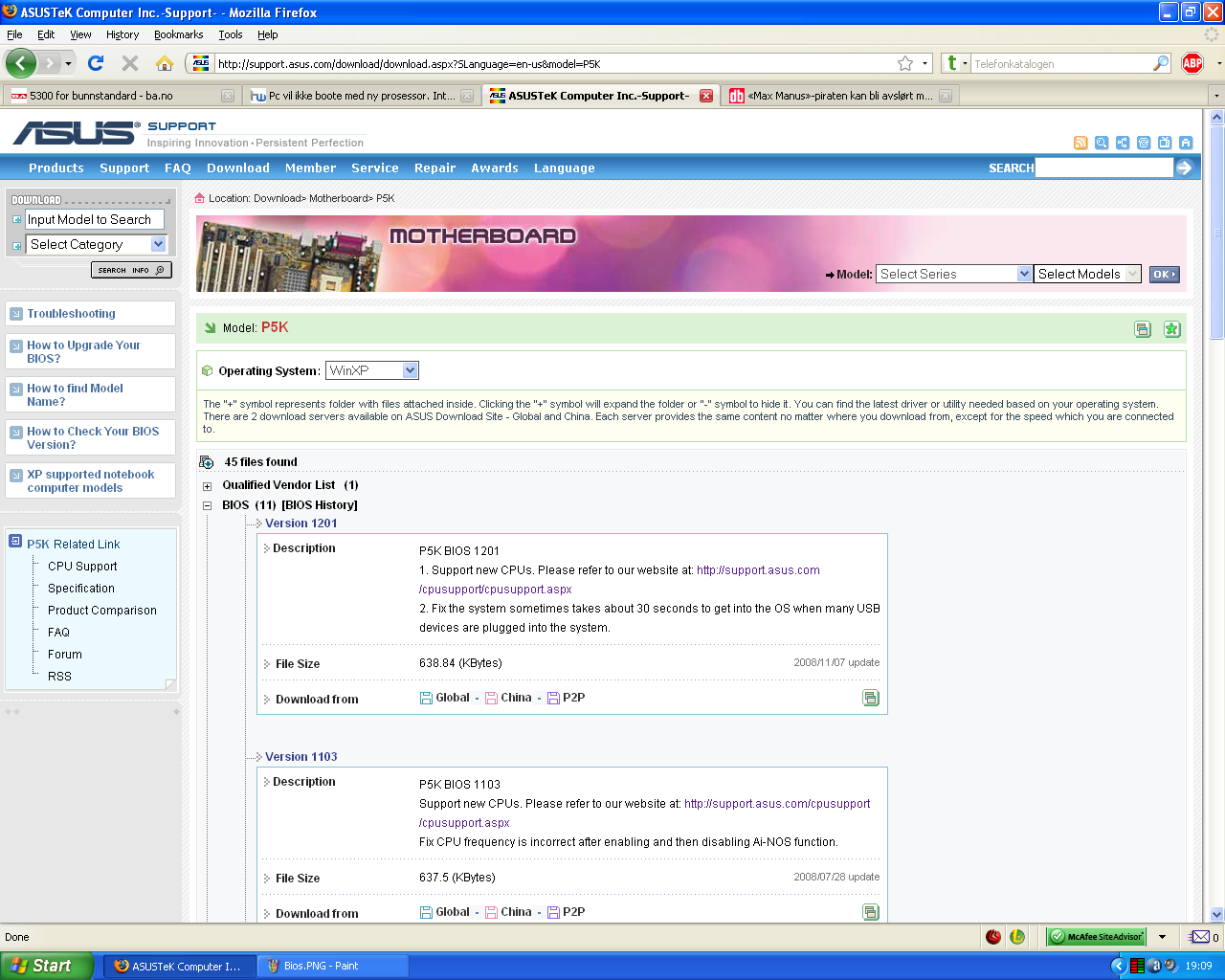Close the ASUSTeK Computer Inc. Support tab
Viewport: 1225px width, 980px height.
(x=706, y=96)
